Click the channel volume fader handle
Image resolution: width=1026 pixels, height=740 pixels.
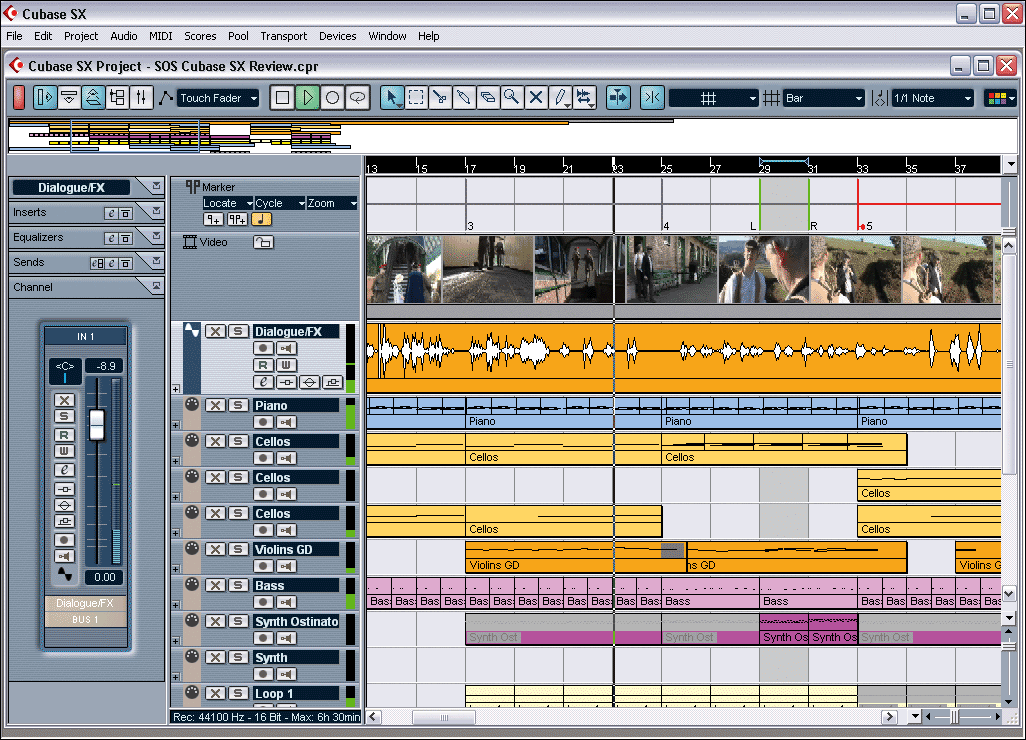point(97,424)
